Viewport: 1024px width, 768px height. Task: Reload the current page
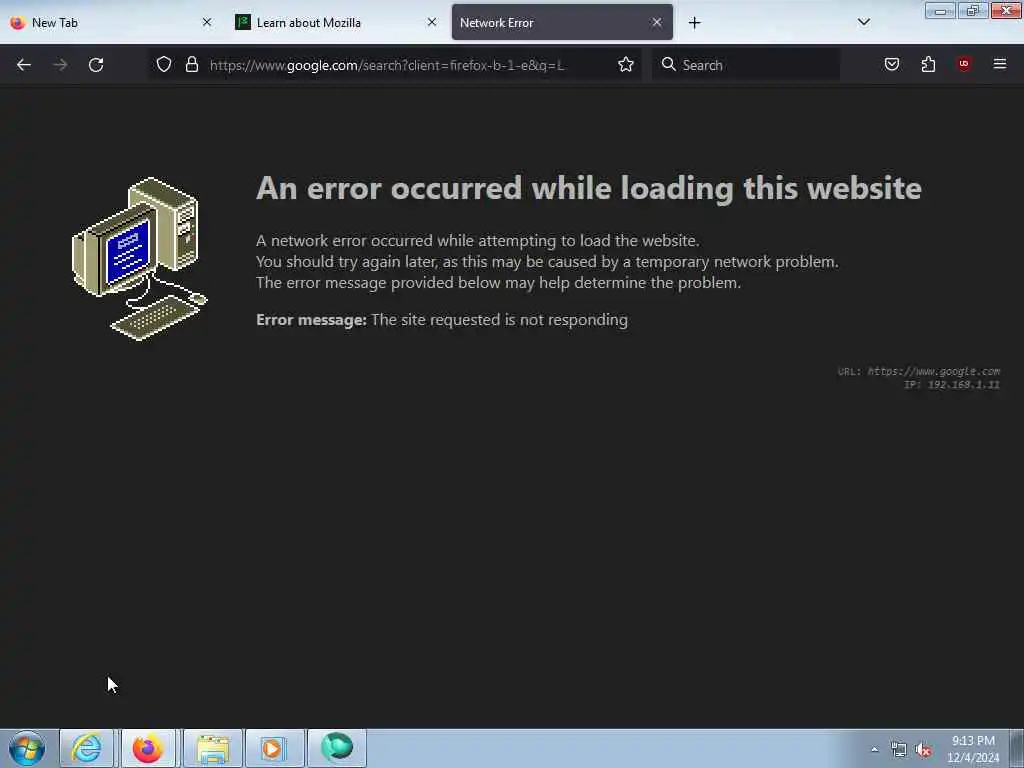[x=96, y=65]
